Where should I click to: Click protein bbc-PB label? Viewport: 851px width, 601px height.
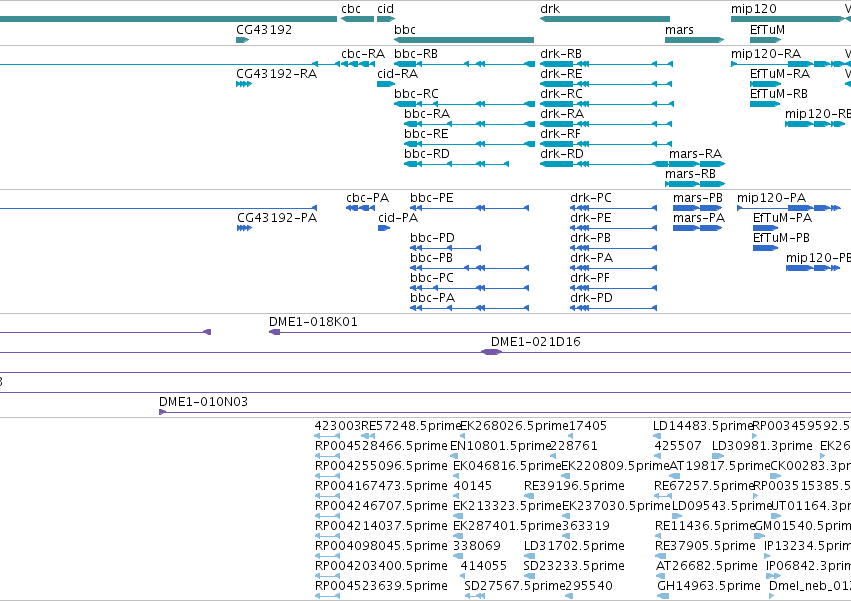431,258
